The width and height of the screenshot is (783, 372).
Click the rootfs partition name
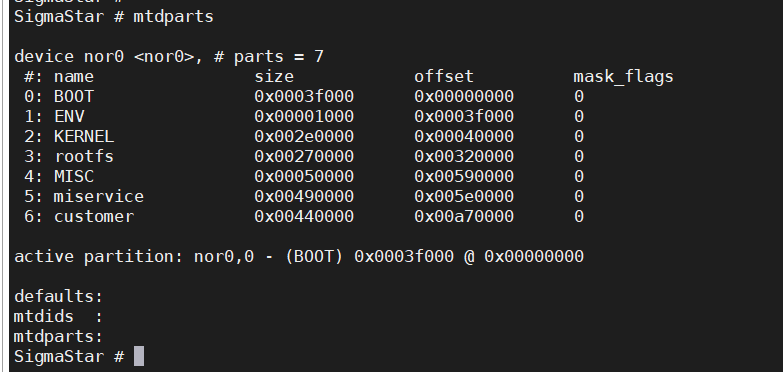(x=84, y=156)
